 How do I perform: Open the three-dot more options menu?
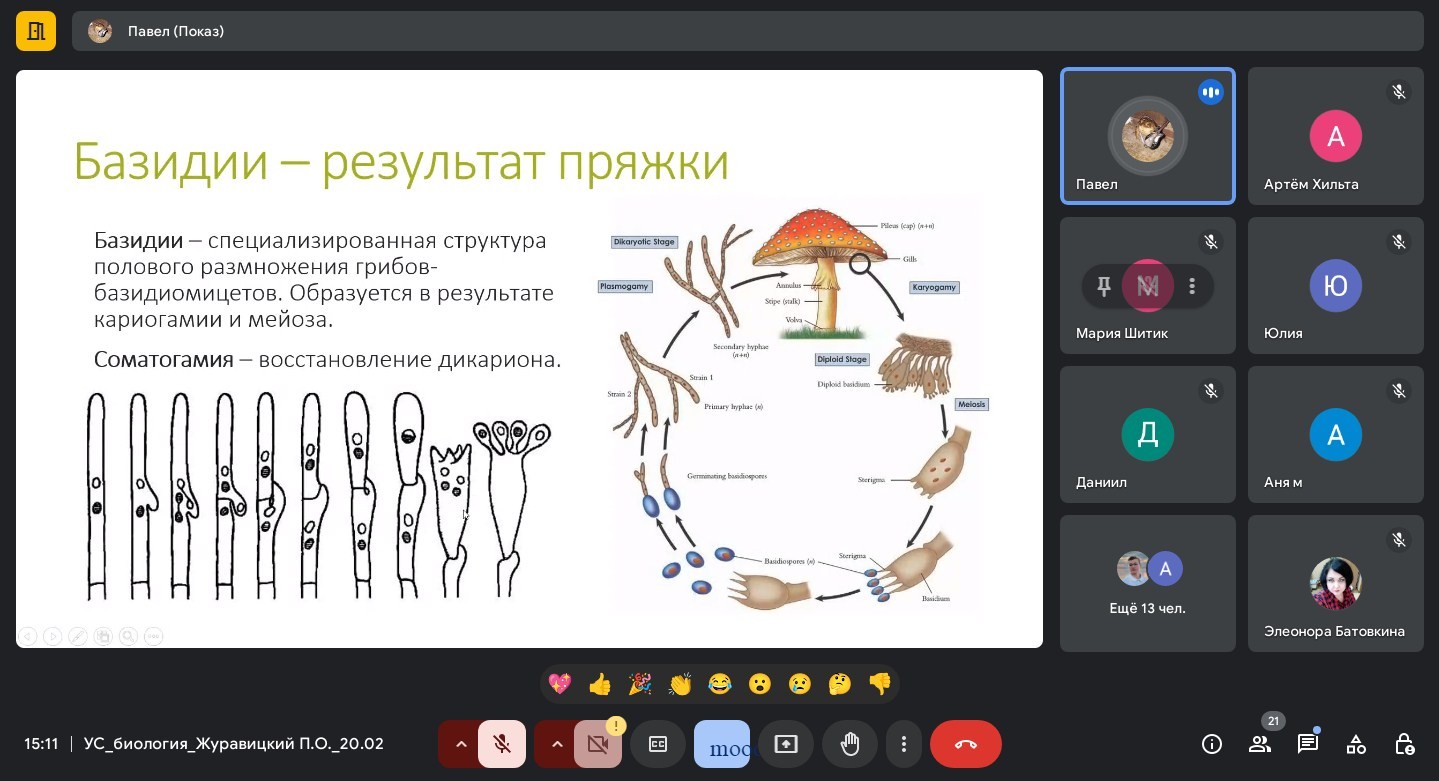[904, 744]
